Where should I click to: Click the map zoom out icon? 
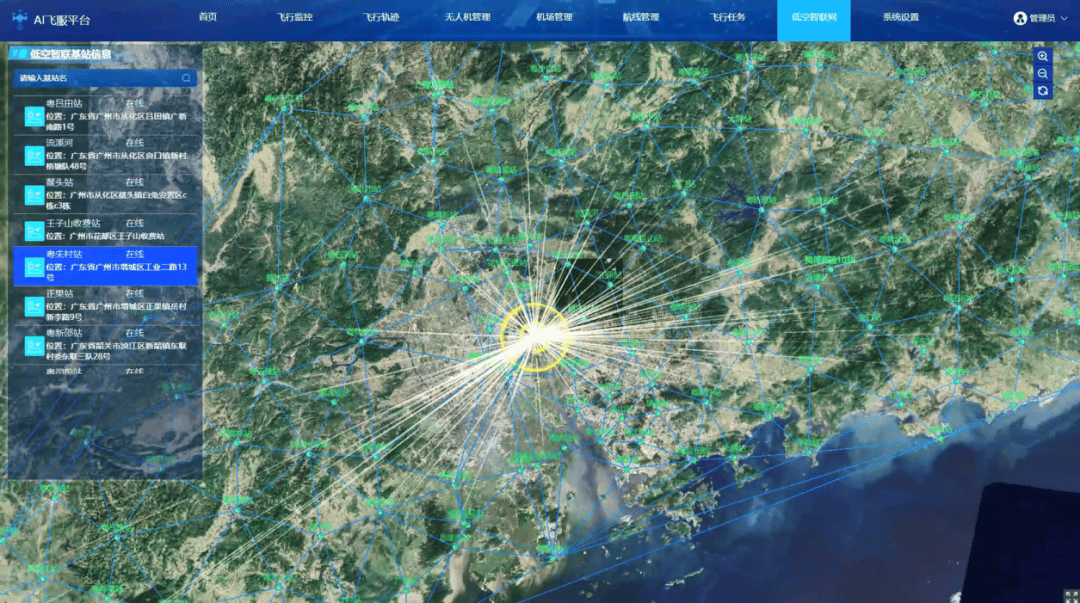pyautogui.click(x=1043, y=74)
